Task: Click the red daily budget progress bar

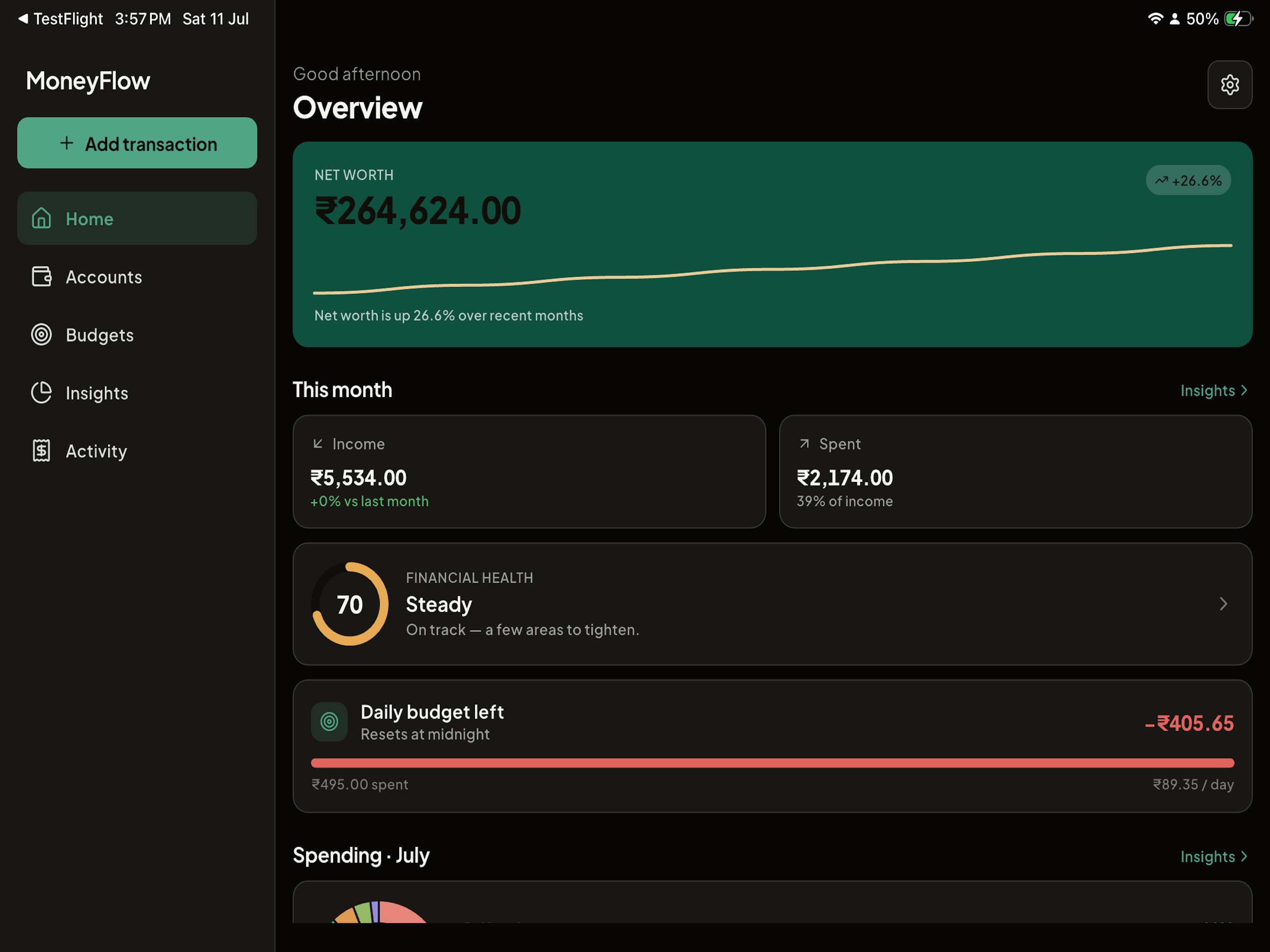Action: tap(772, 762)
